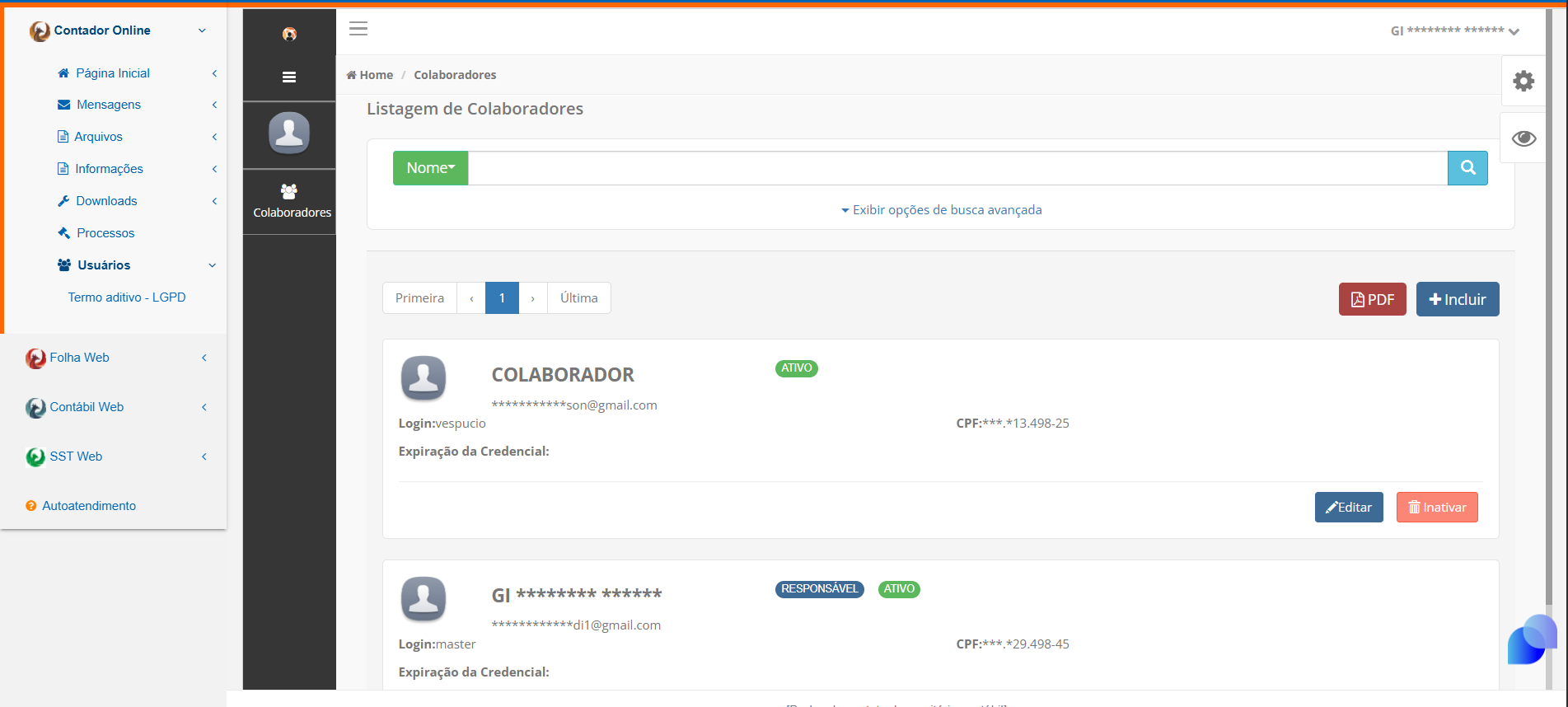Click the Colaboradores breadcrumb
This screenshot has width=1568, height=707.
[455, 75]
